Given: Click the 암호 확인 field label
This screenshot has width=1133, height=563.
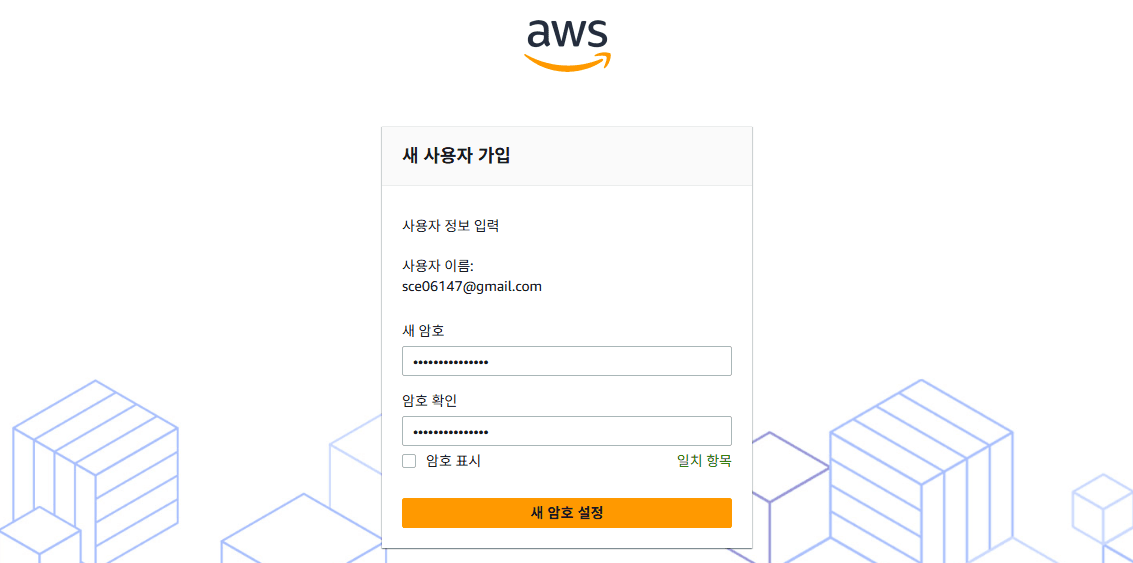Looking at the screenshot, I should [429, 400].
